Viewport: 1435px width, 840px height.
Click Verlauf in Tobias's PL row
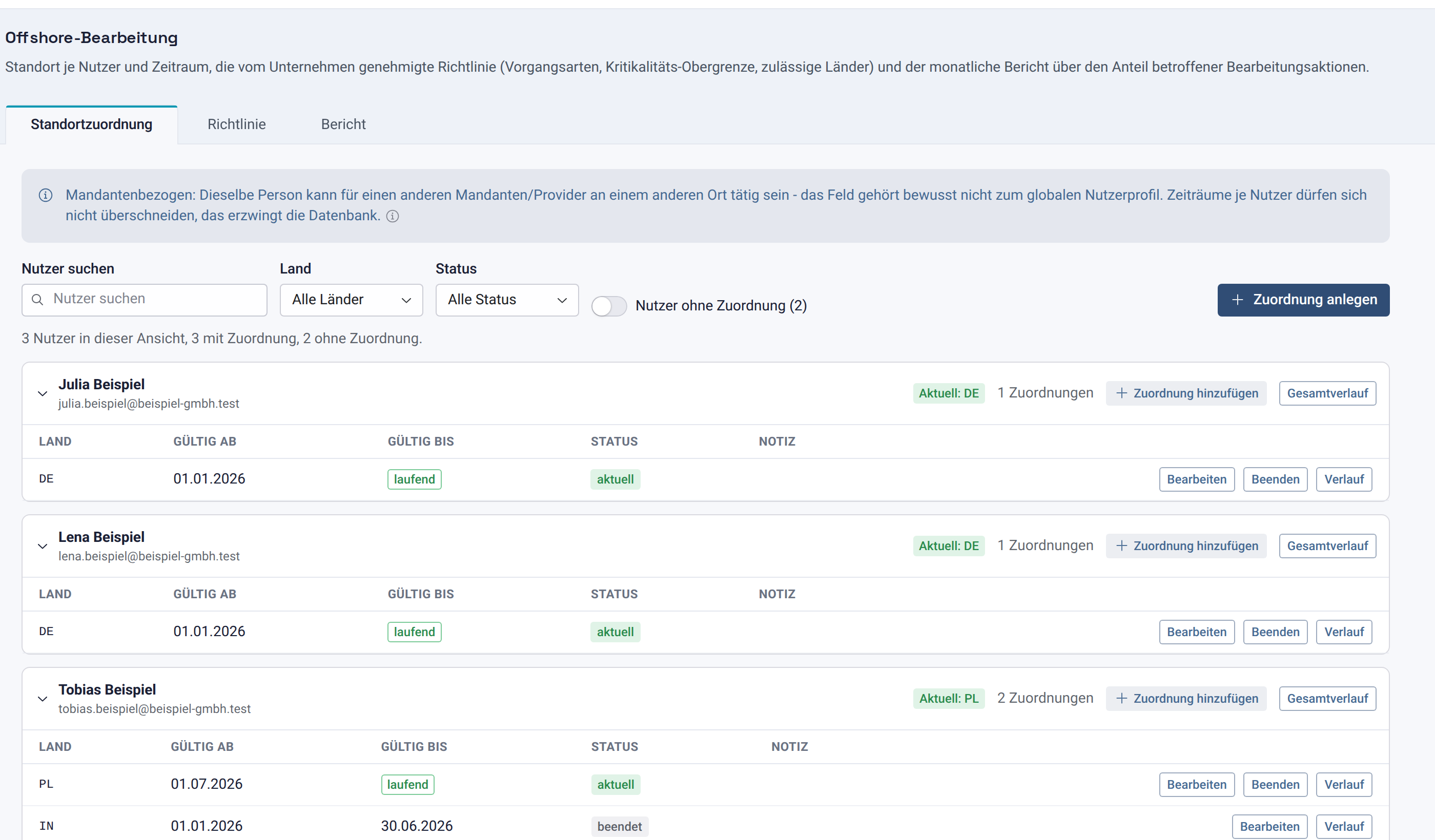point(1344,784)
